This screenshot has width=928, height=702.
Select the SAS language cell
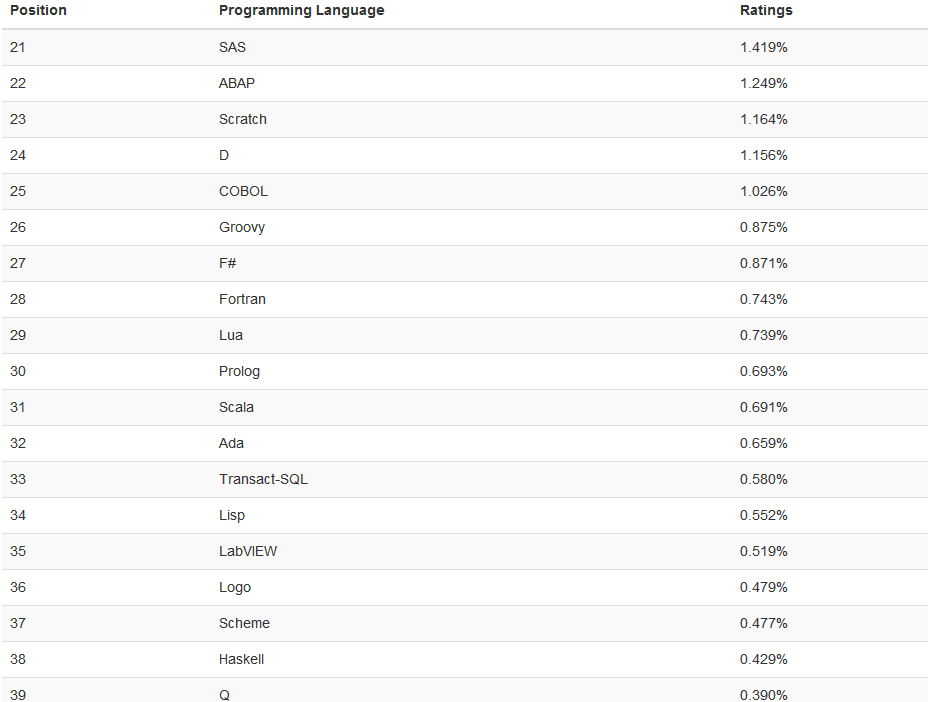coord(232,47)
